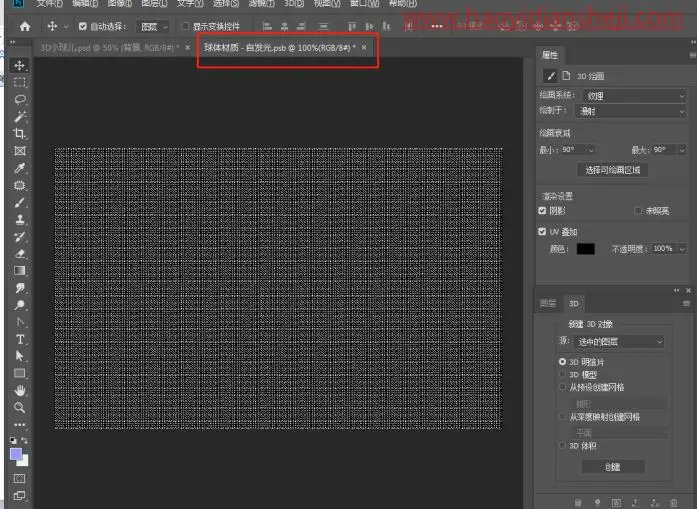Select the Eyedropper tool

[x=20, y=168]
